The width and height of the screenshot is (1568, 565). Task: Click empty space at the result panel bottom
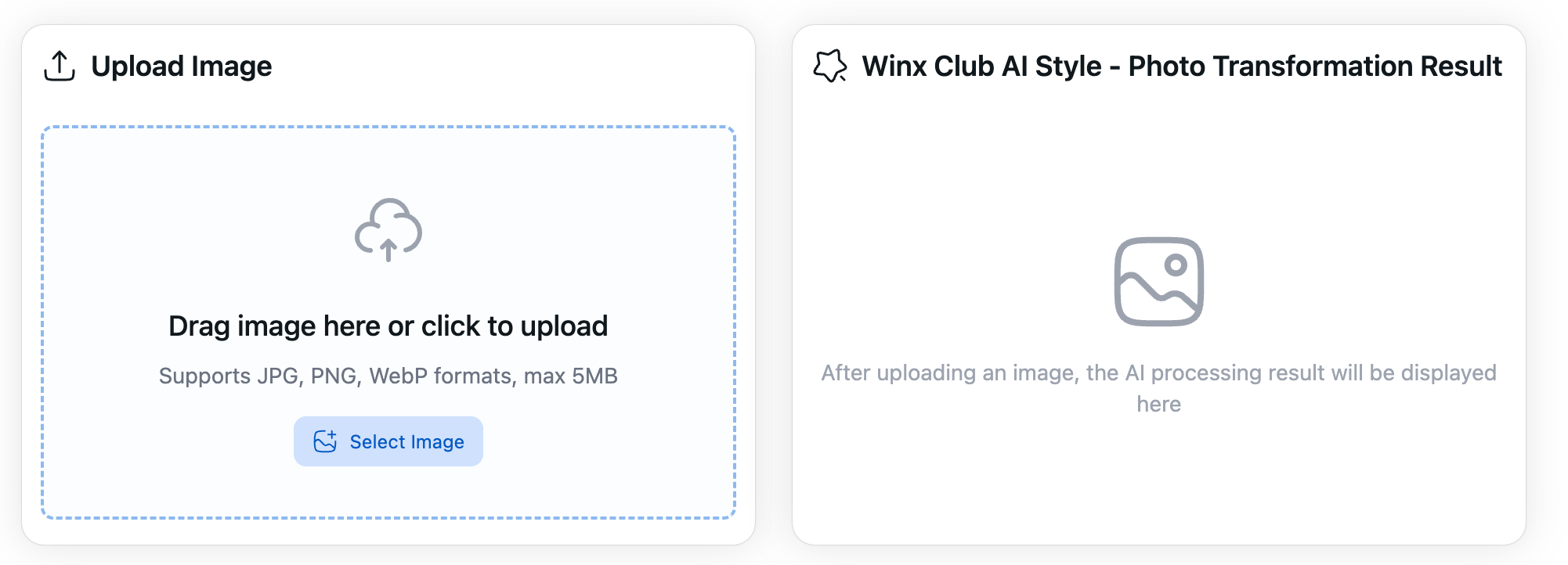pyautogui.click(x=1158, y=493)
